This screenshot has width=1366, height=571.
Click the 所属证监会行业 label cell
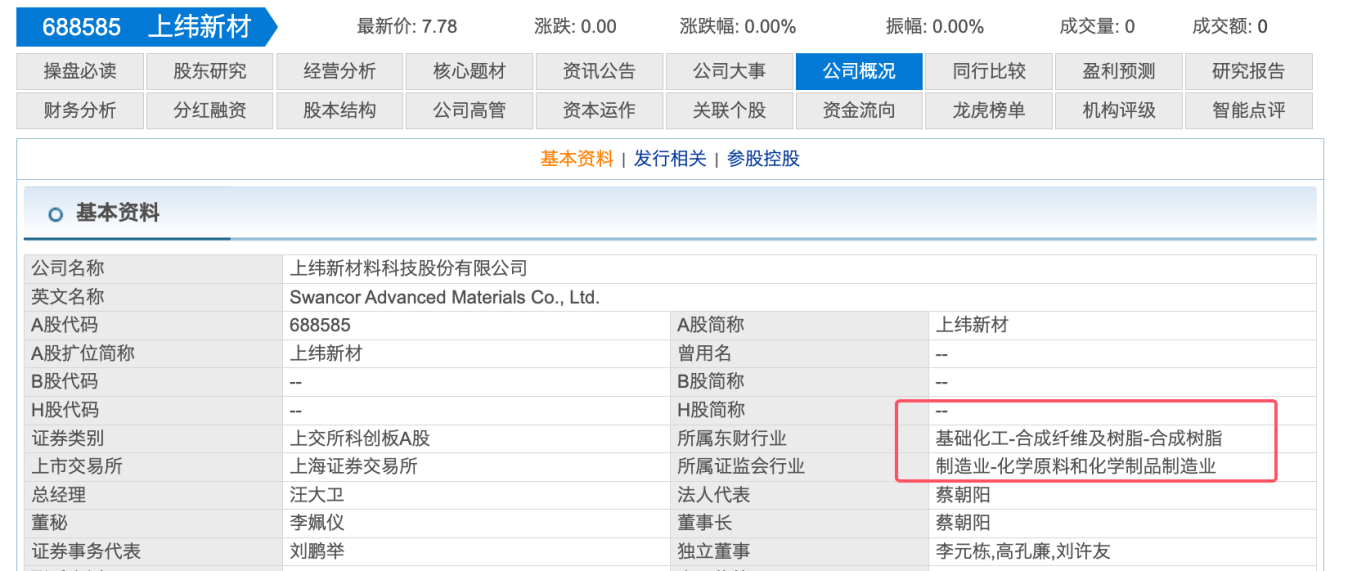800,466
